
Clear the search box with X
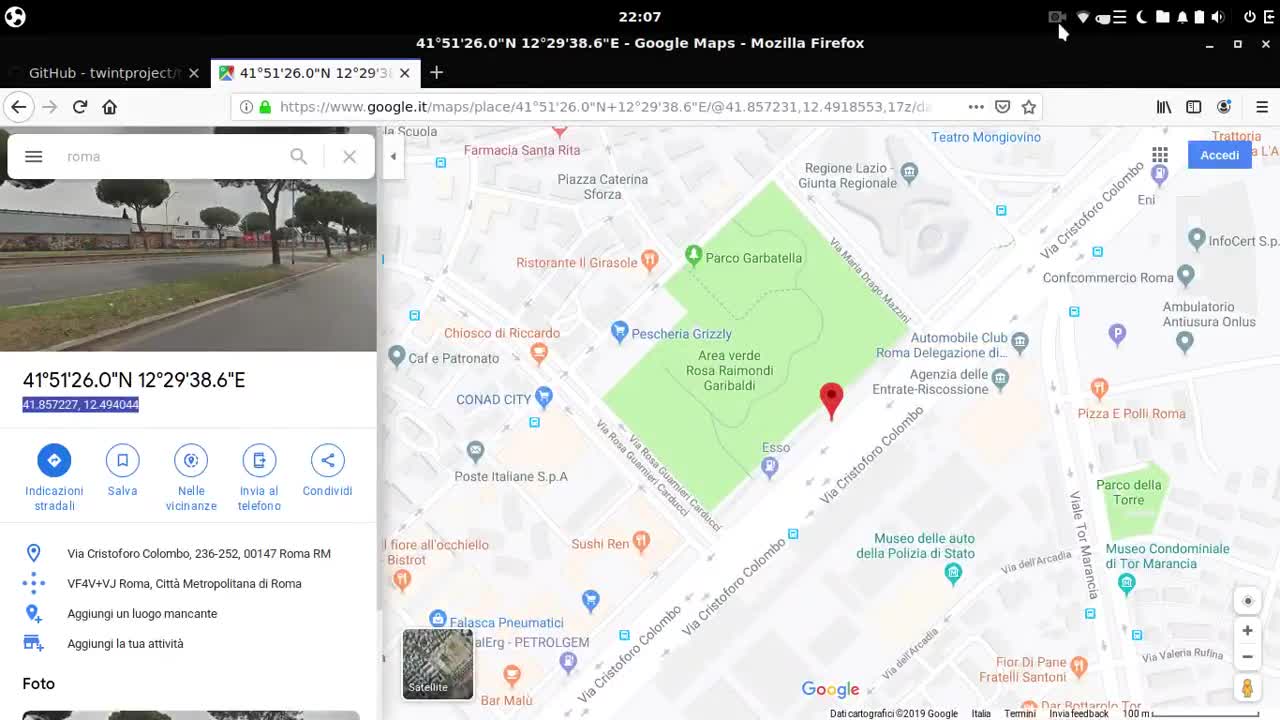tap(349, 156)
